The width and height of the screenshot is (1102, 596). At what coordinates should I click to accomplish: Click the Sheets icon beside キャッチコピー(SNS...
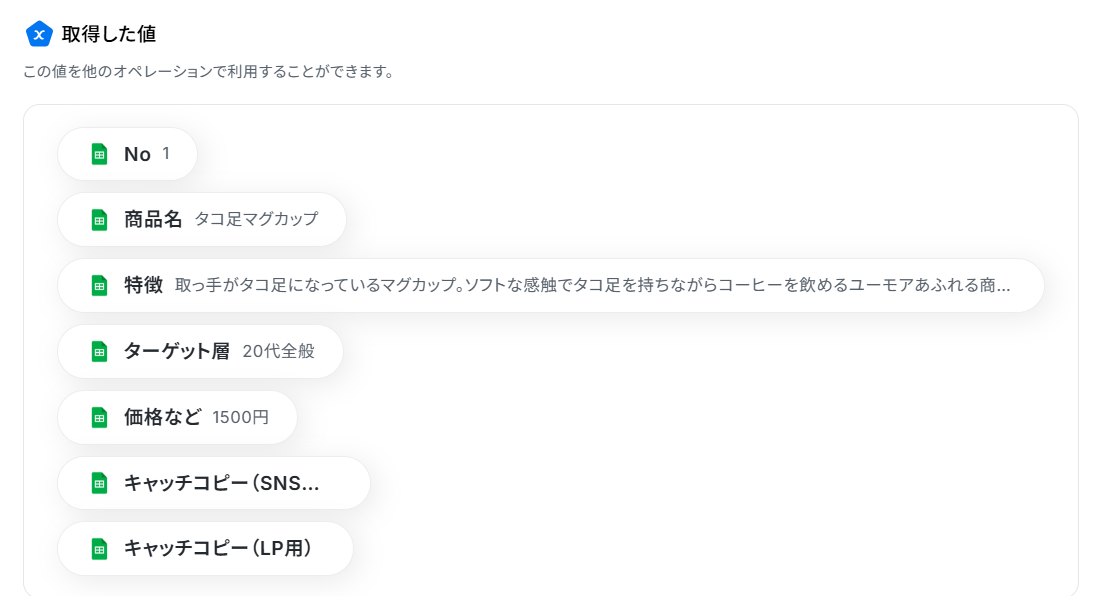[x=100, y=483]
